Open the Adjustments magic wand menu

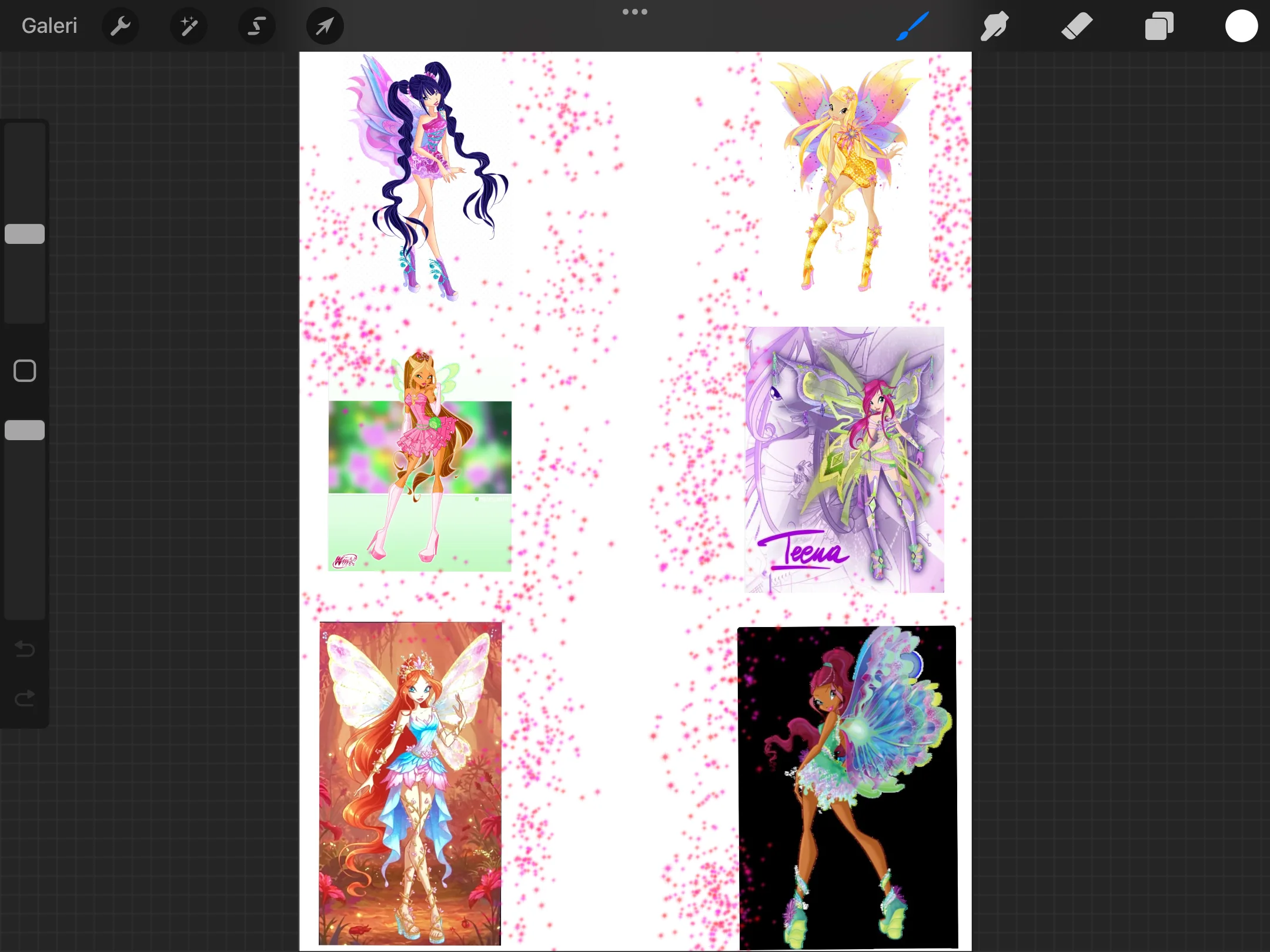pos(189,26)
